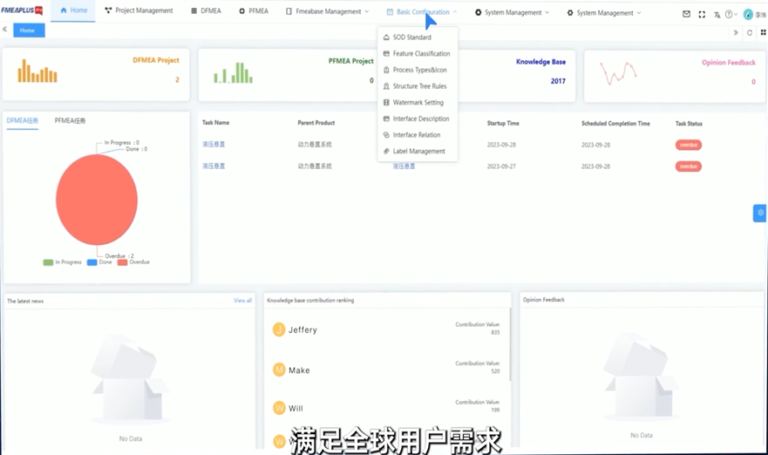Click the PFMEA Project green bar chart
The width and height of the screenshot is (768, 455).
point(233,72)
